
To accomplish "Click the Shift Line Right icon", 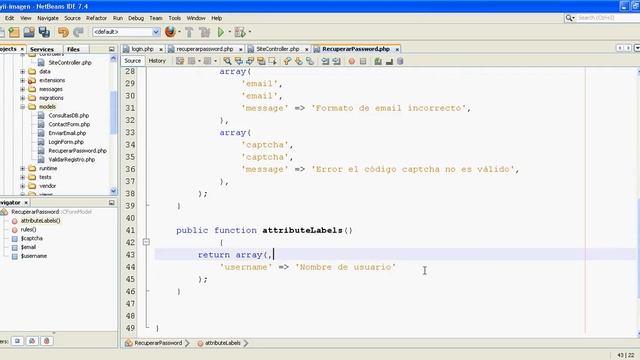I will pyautogui.click(x=336, y=61).
